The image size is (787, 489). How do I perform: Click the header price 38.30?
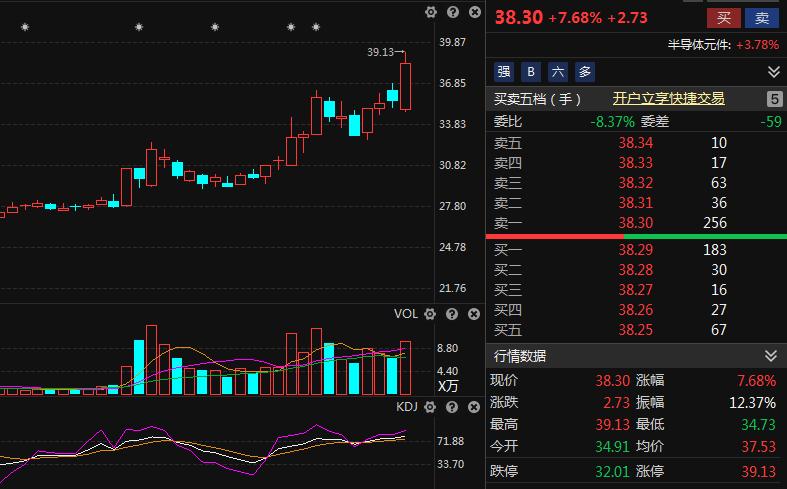[519, 18]
